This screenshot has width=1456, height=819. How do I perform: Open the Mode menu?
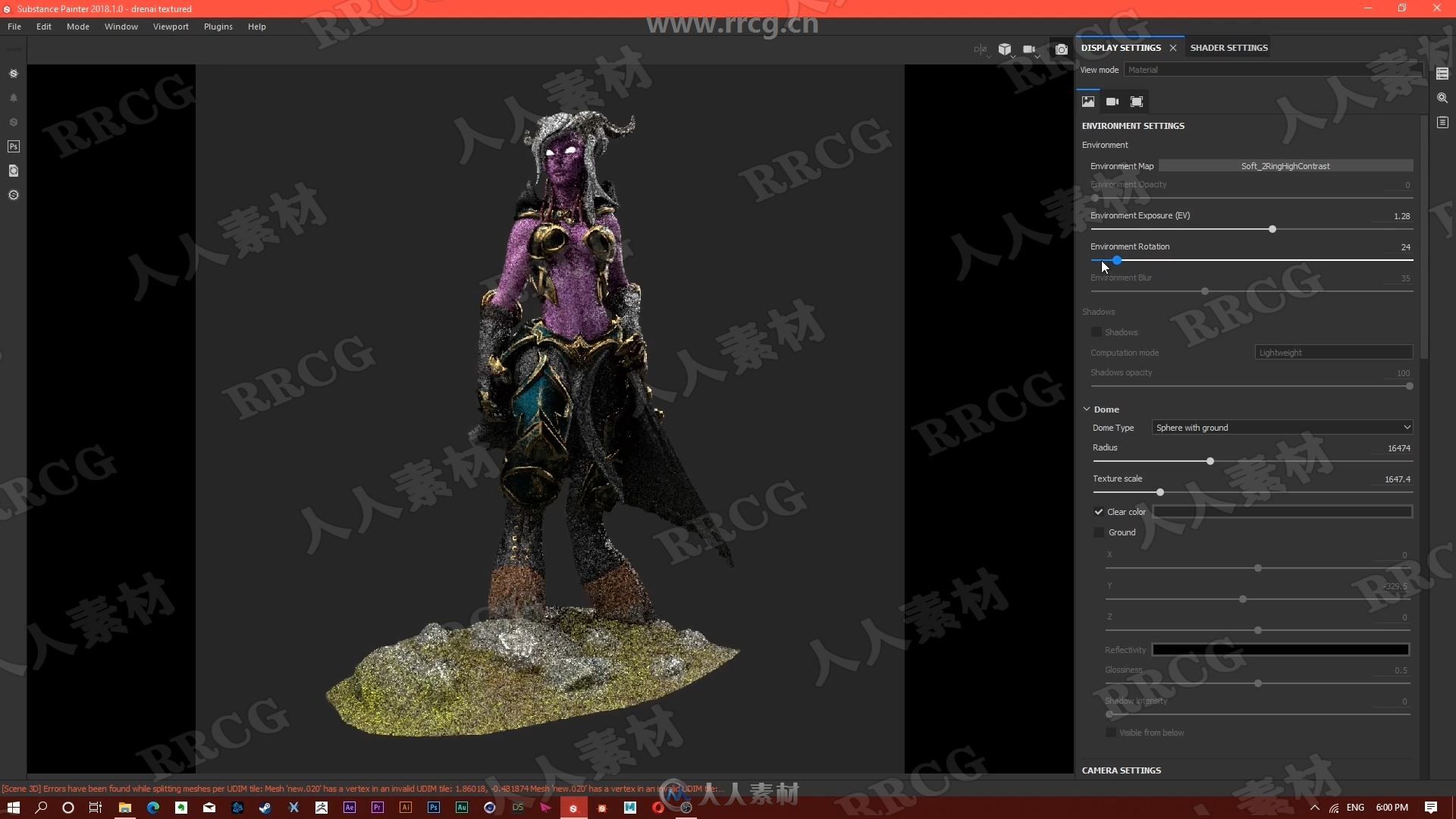point(78,27)
